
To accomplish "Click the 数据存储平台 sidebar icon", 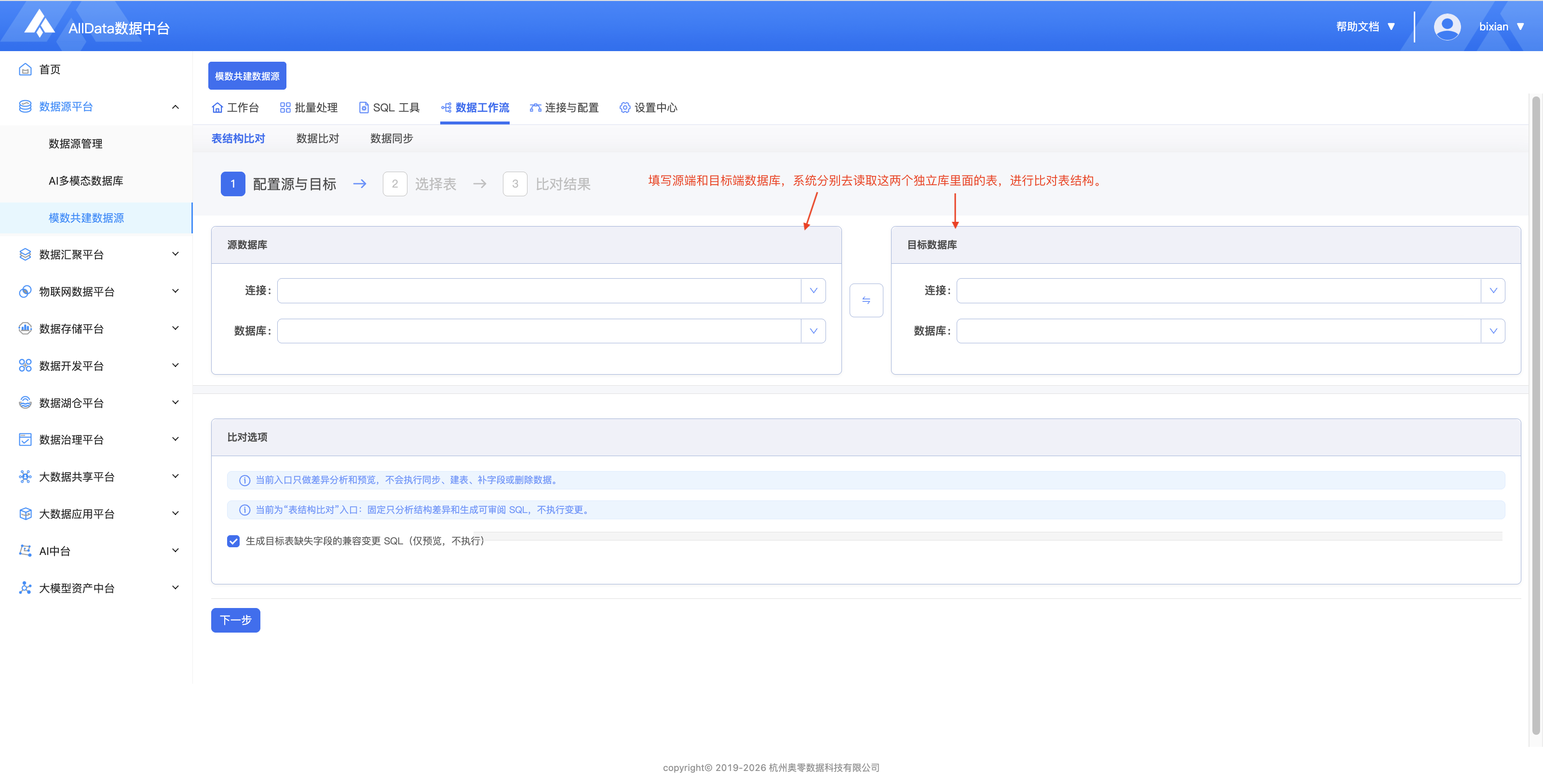I will tap(25, 329).
